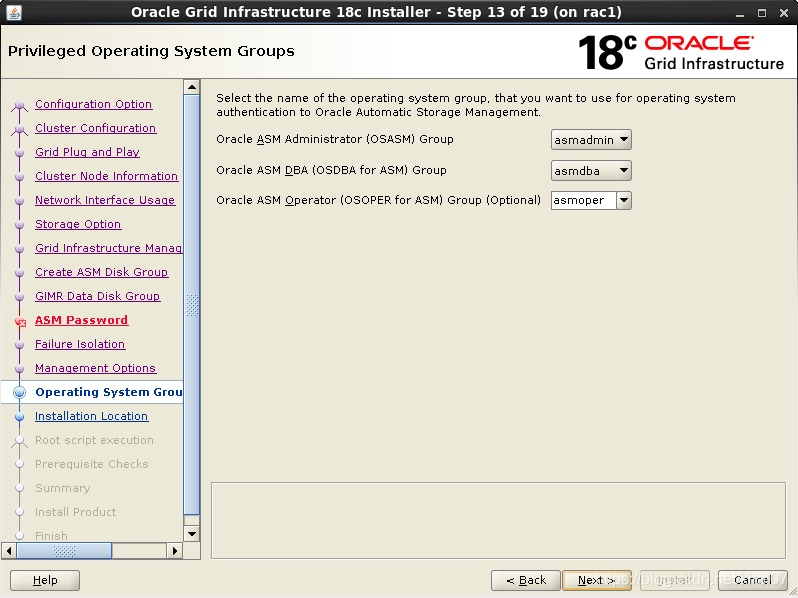Click the Help button
This screenshot has width=798, height=598.
(x=45, y=580)
